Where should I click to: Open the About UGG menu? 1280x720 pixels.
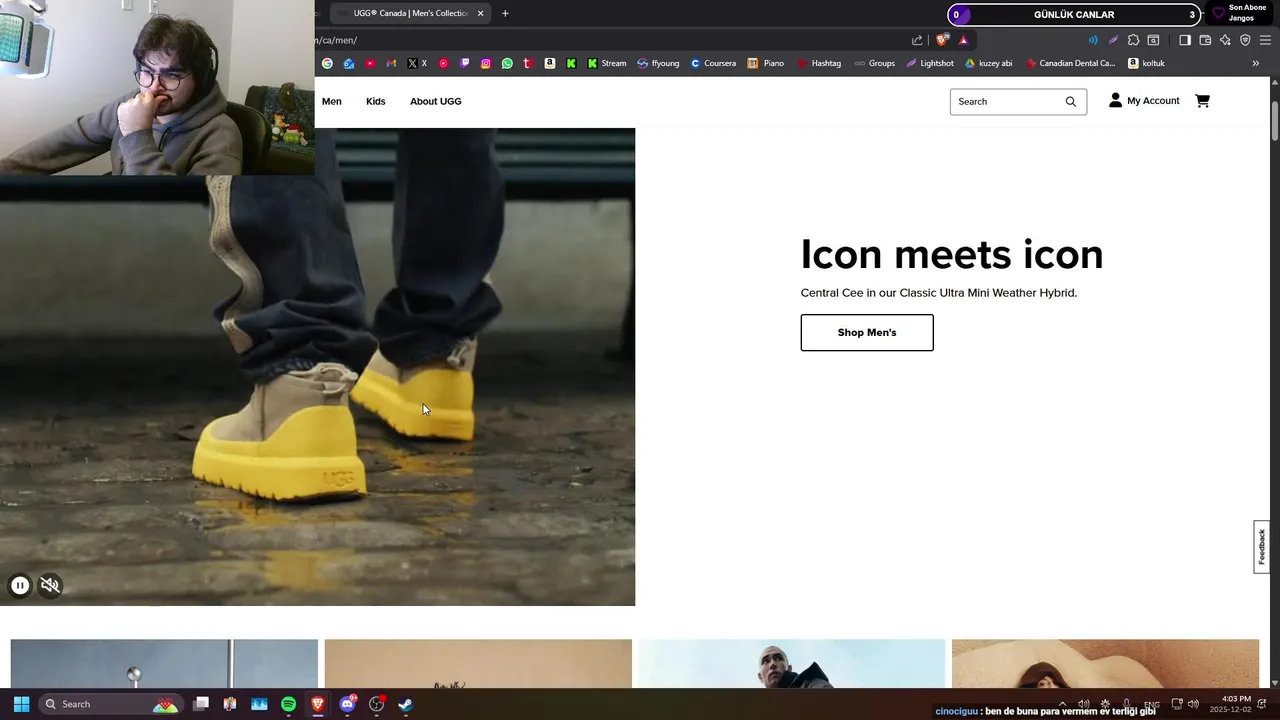pyautogui.click(x=435, y=101)
